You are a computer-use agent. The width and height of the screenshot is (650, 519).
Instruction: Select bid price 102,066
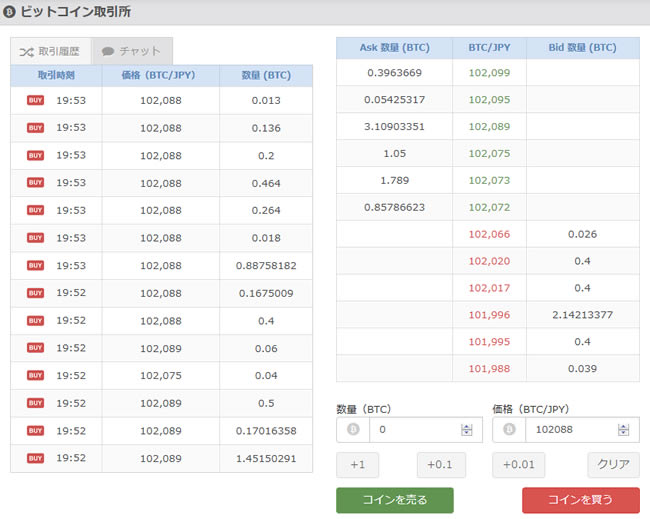489,234
